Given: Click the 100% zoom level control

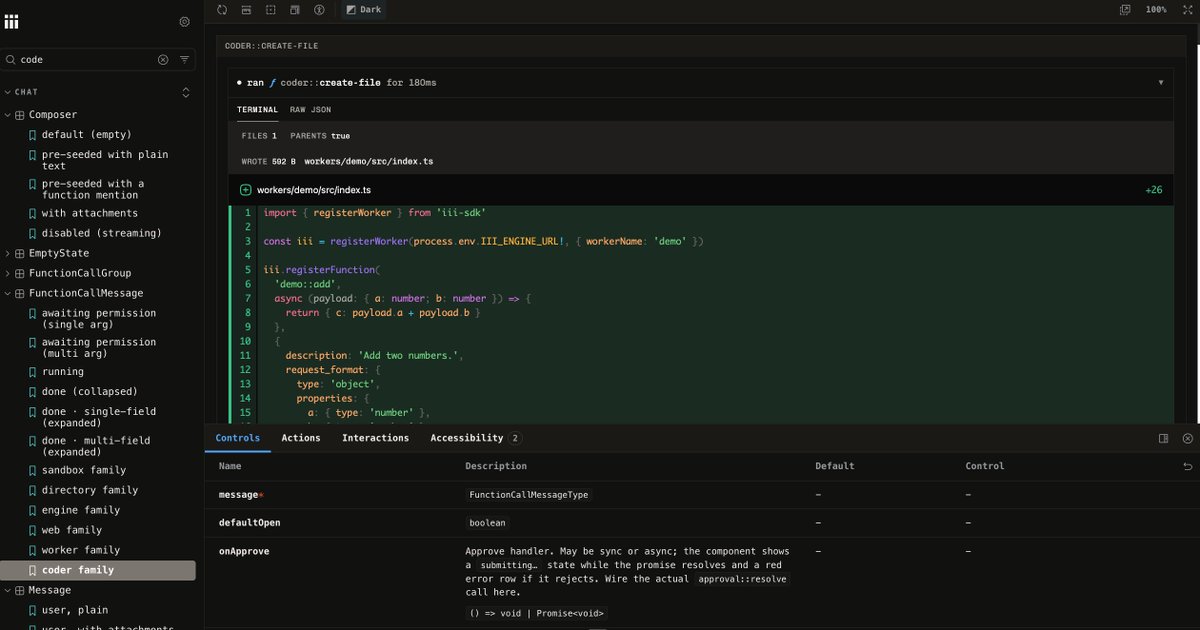Looking at the screenshot, I should (1156, 9).
